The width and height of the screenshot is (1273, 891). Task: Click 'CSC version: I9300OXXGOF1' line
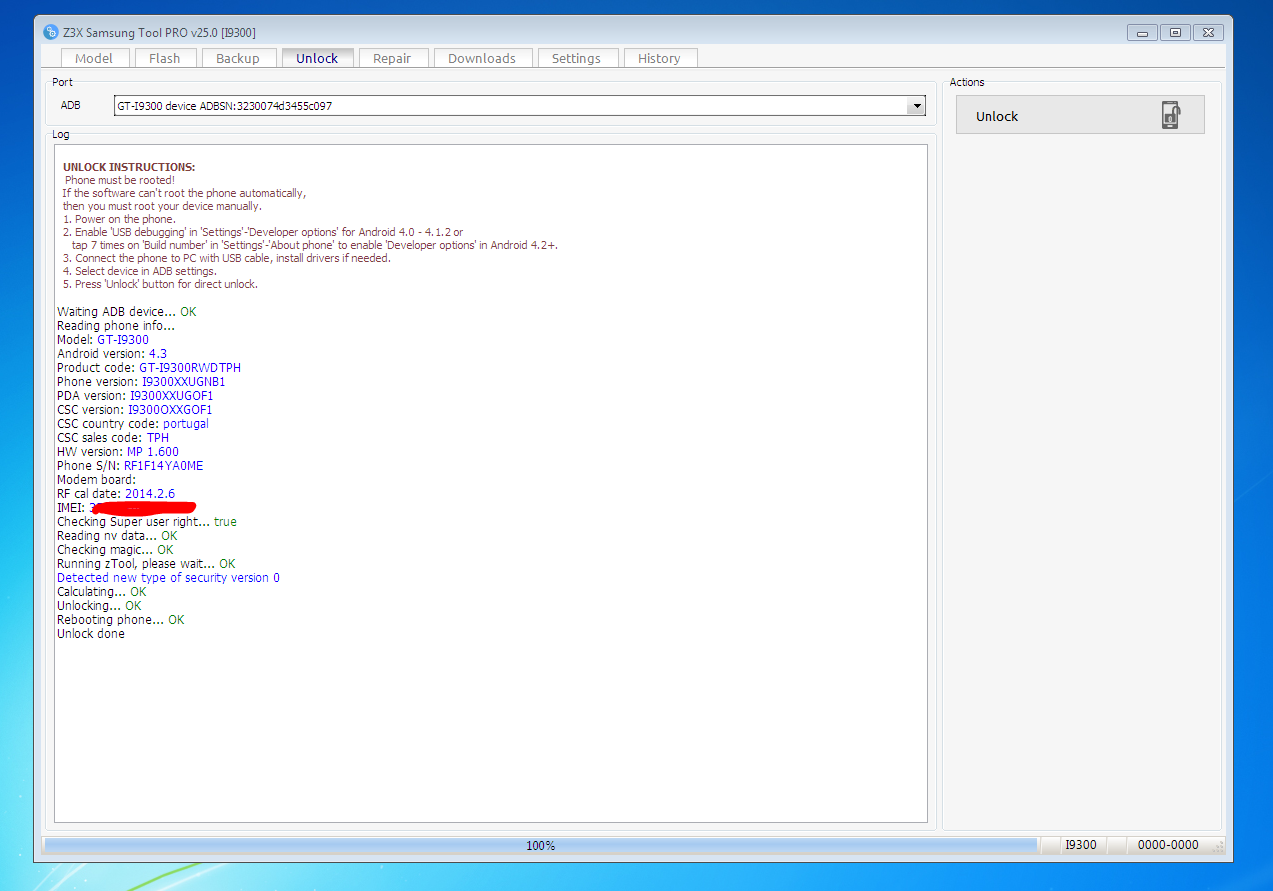[135, 410]
